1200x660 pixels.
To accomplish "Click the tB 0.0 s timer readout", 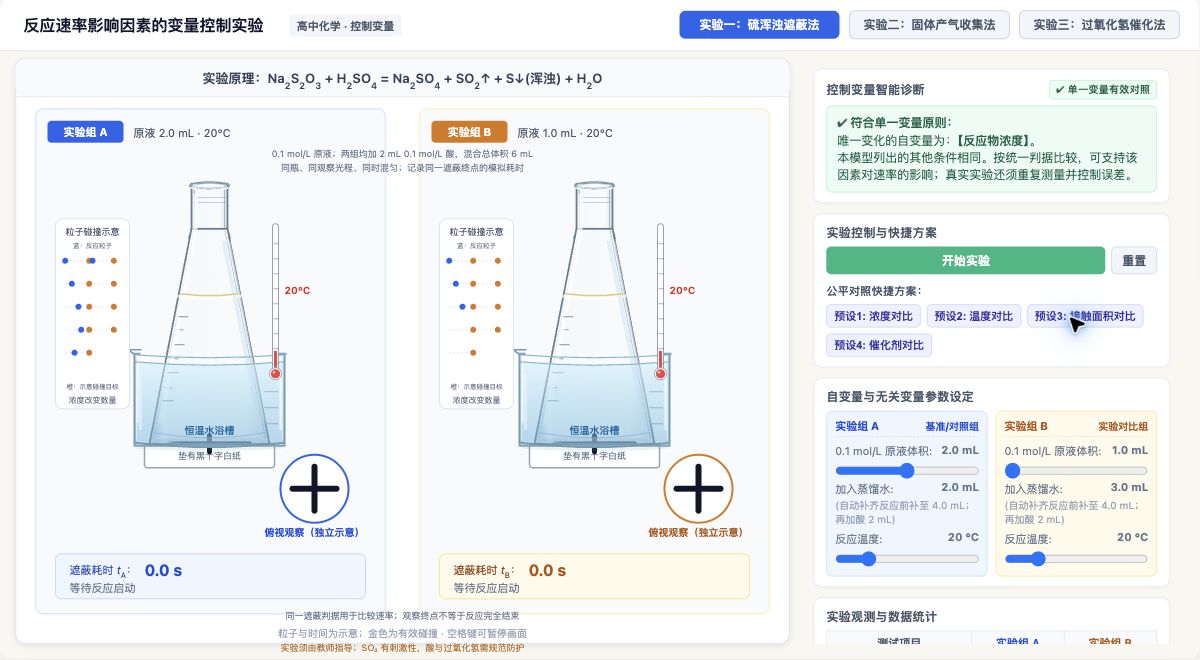I will click(547, 570).
